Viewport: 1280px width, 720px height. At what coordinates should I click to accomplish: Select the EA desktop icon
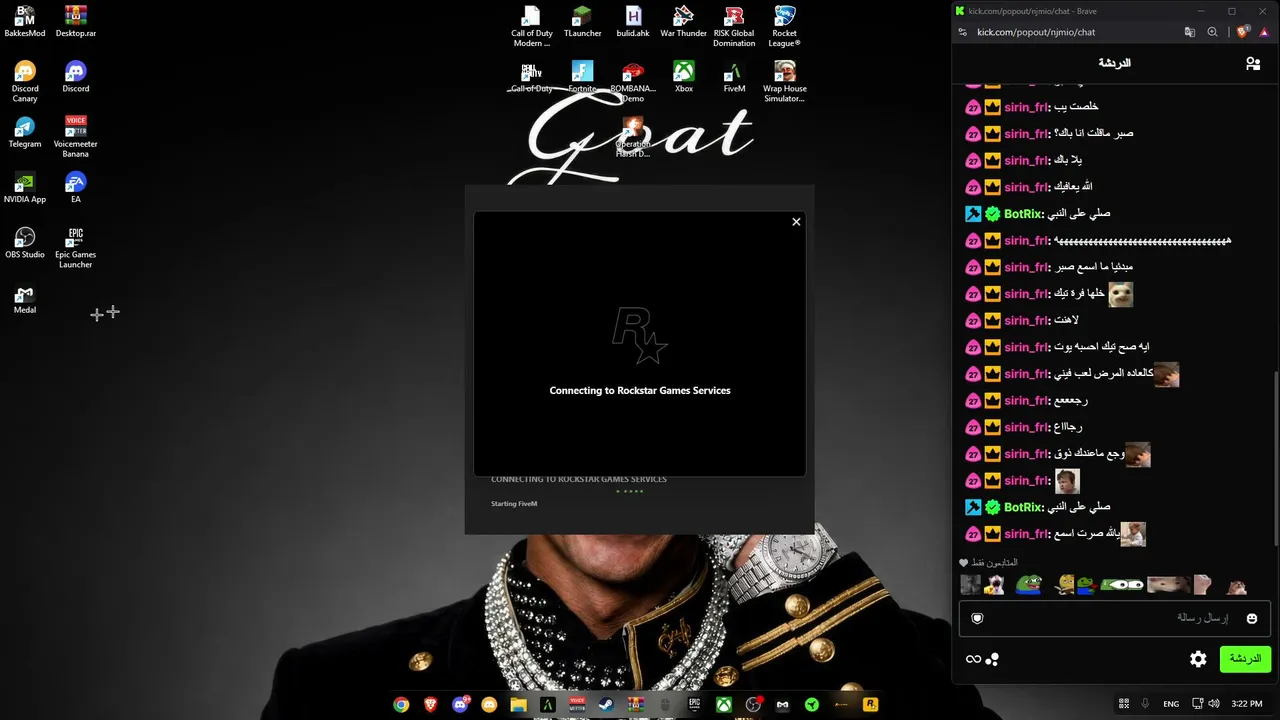coord(76,188)
